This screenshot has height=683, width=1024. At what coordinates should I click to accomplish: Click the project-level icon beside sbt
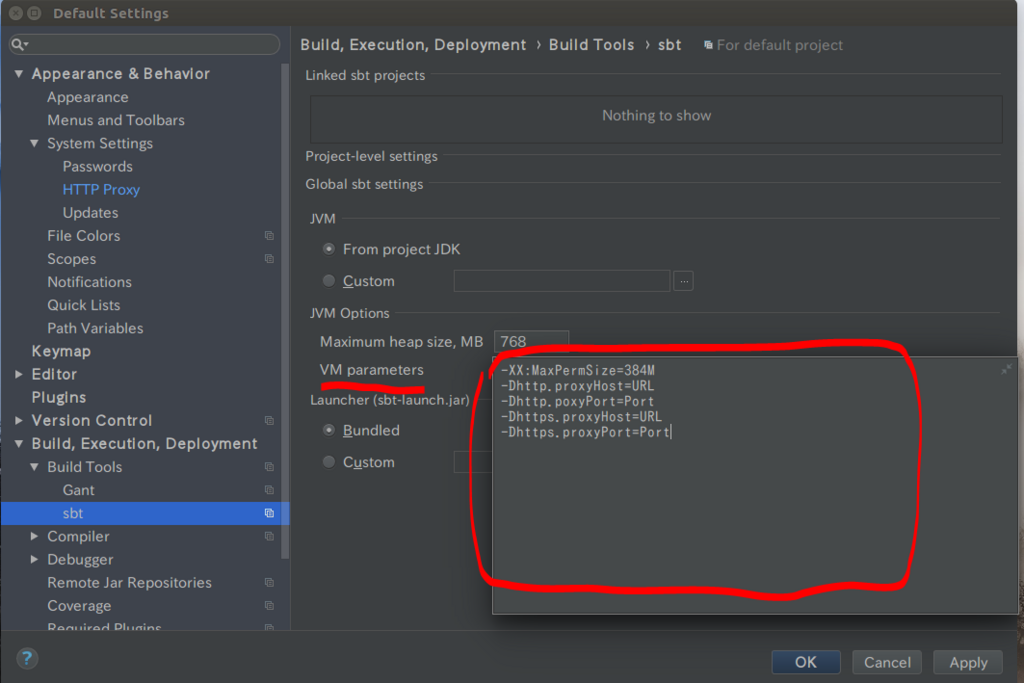click(x=269, y=513)
